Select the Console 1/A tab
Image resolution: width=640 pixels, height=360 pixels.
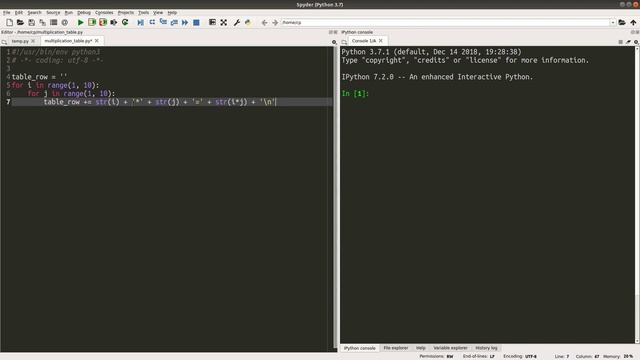point(364,41)
